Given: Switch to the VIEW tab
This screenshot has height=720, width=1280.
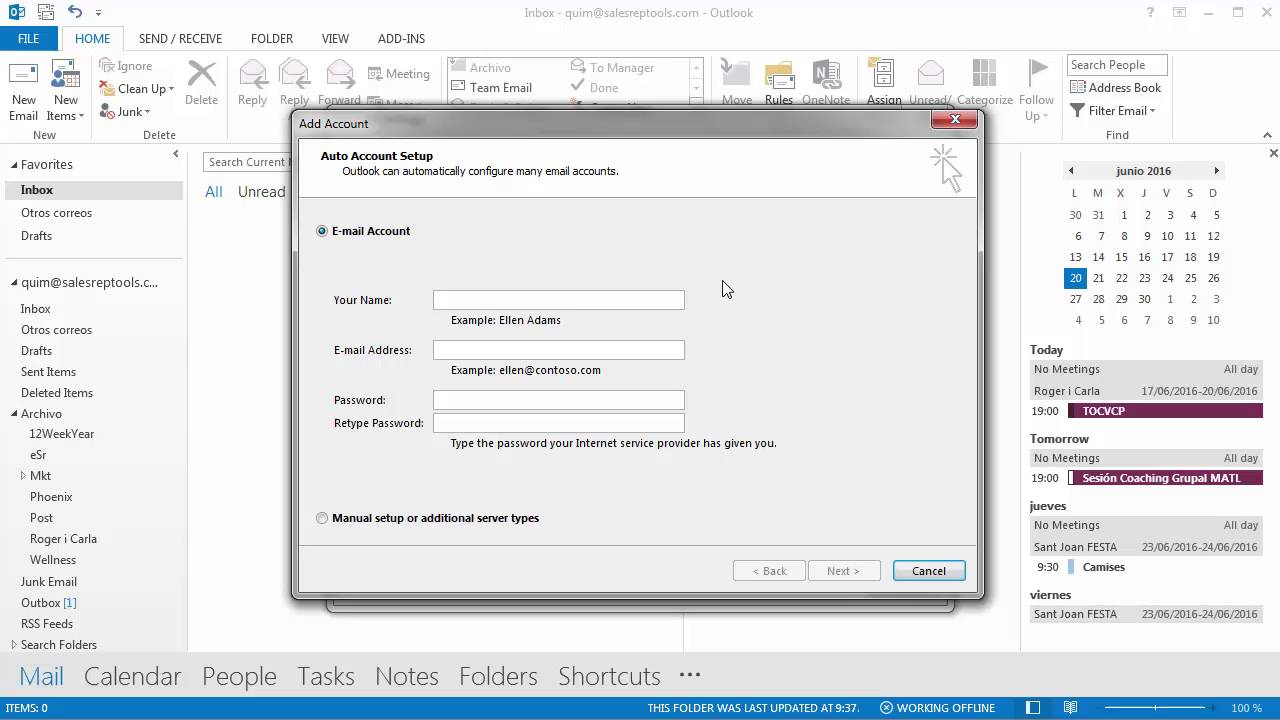Looking at the screenshot, I should tap(335, 38).
